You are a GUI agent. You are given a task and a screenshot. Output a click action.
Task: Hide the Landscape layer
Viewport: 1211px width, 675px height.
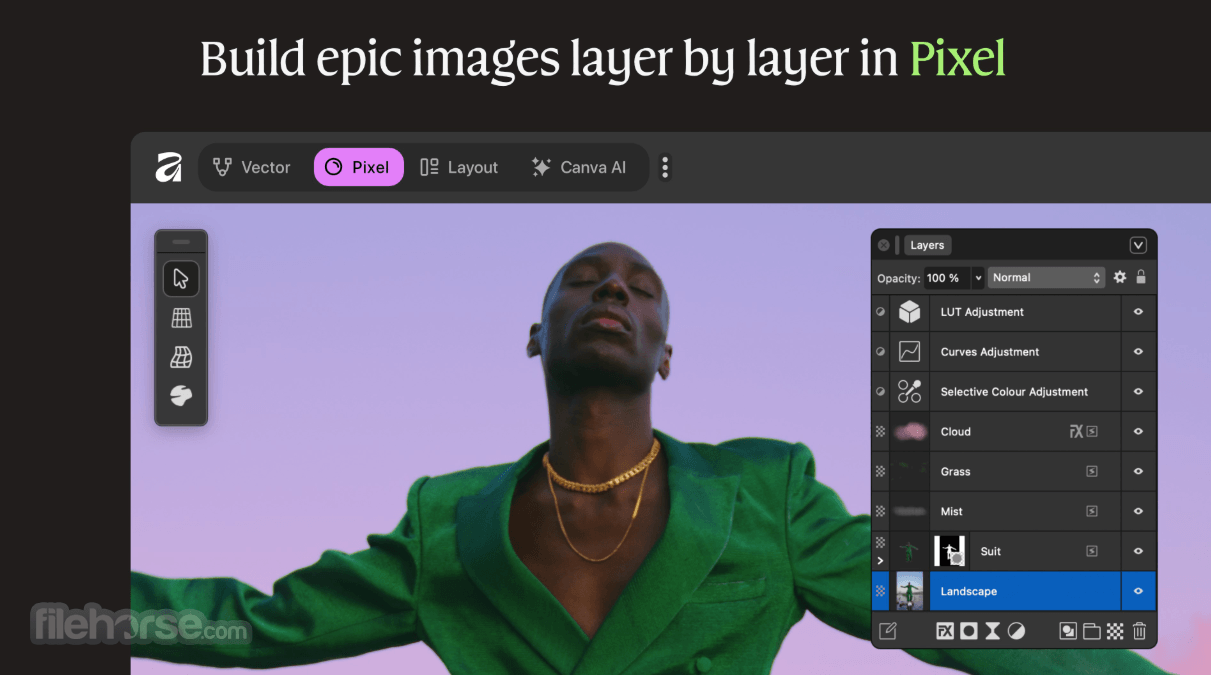[x=1138, y=591]
